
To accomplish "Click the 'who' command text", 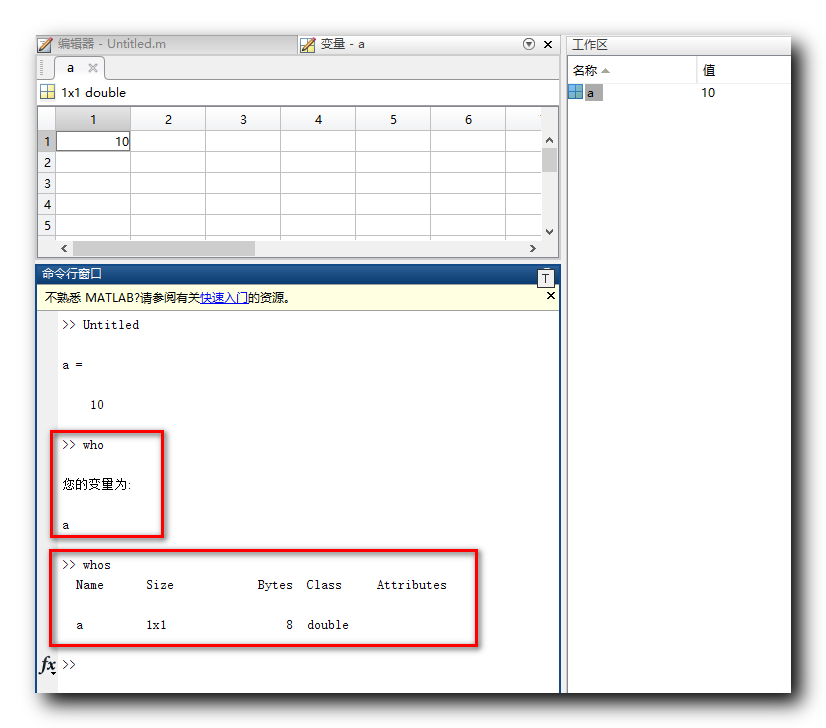I will (93, 445).
